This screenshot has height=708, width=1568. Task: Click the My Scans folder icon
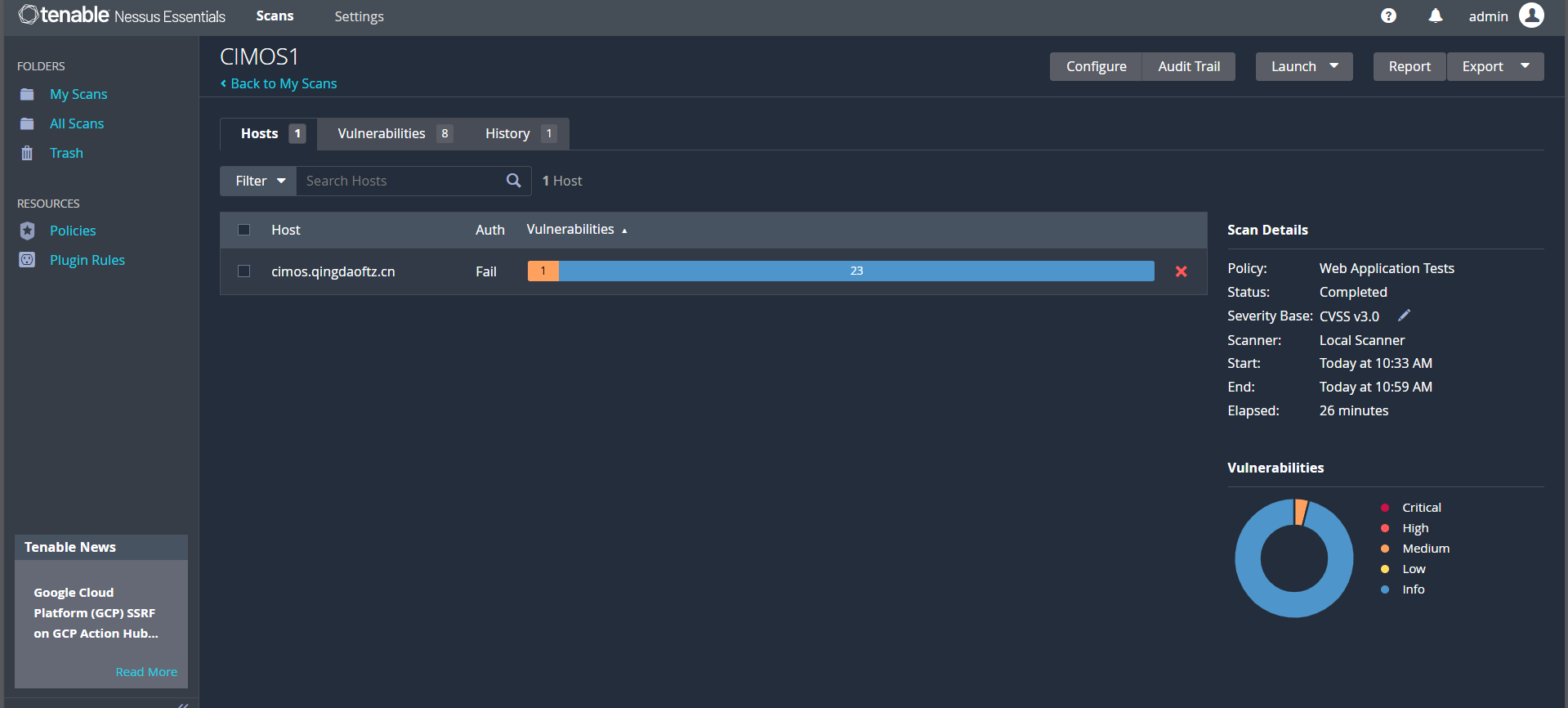[x=27, y=94]
